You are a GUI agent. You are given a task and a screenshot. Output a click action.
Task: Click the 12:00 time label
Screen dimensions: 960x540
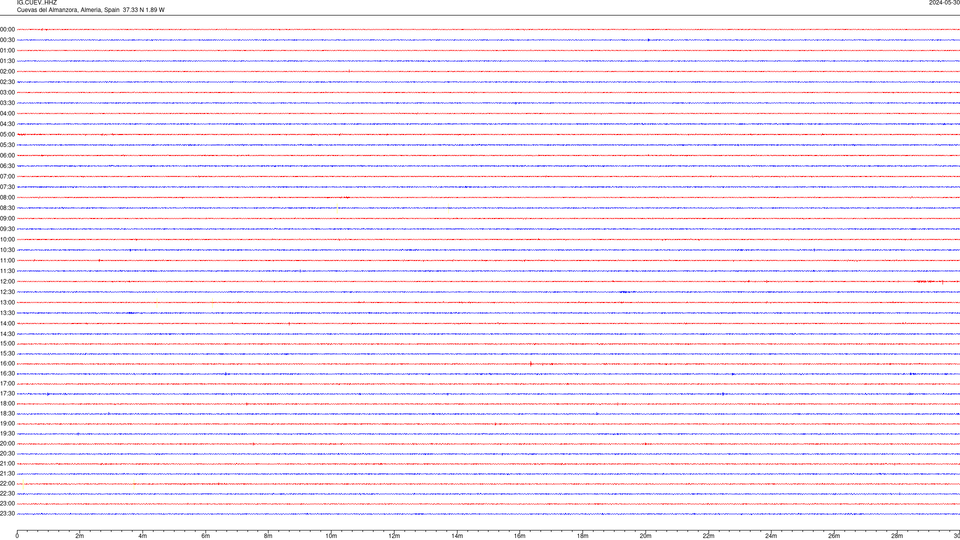click(7, 282)
